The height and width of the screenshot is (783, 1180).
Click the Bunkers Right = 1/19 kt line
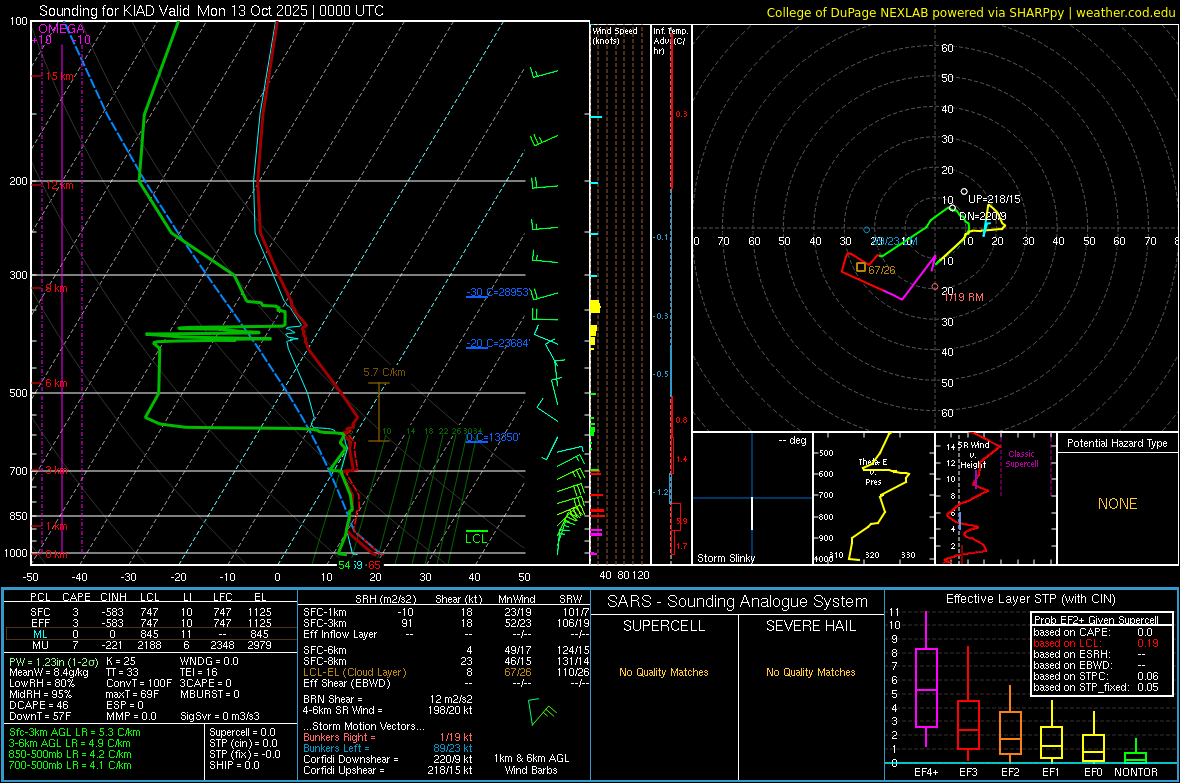pos(388,737)
